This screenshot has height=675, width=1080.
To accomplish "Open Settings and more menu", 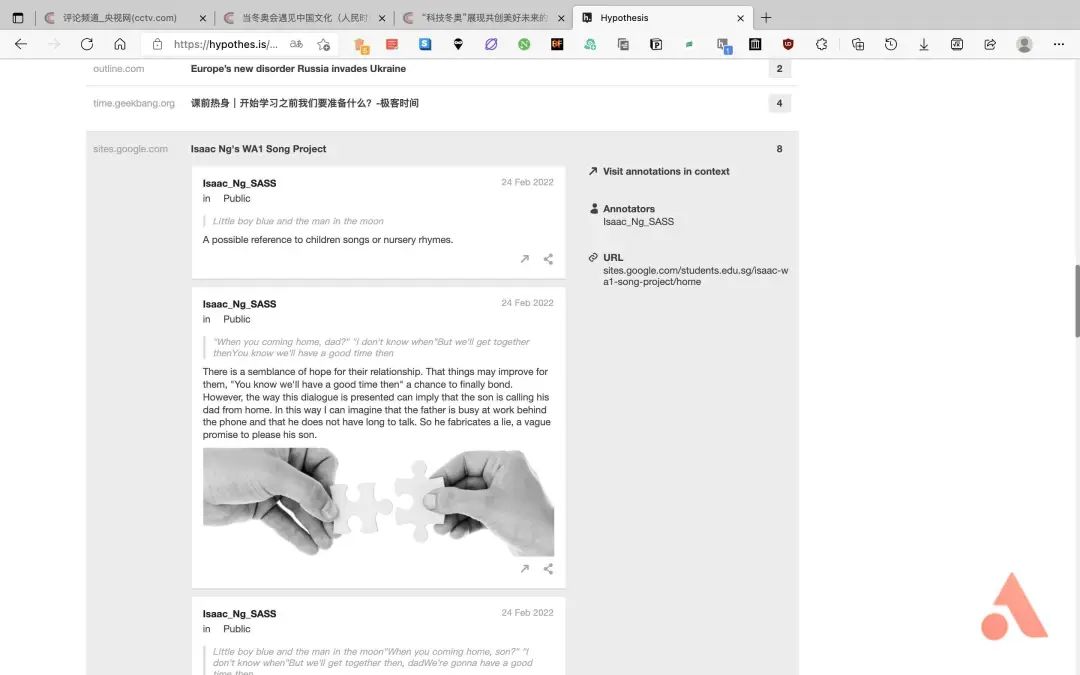I will pos(1059,44).
